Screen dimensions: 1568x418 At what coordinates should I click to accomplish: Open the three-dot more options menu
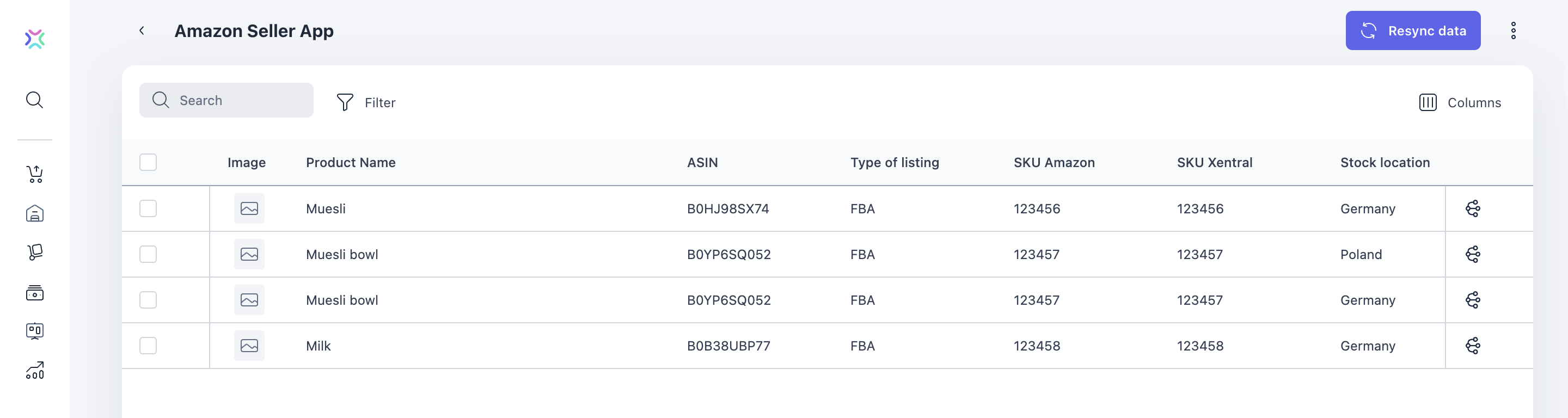(x=1513, y=30)
